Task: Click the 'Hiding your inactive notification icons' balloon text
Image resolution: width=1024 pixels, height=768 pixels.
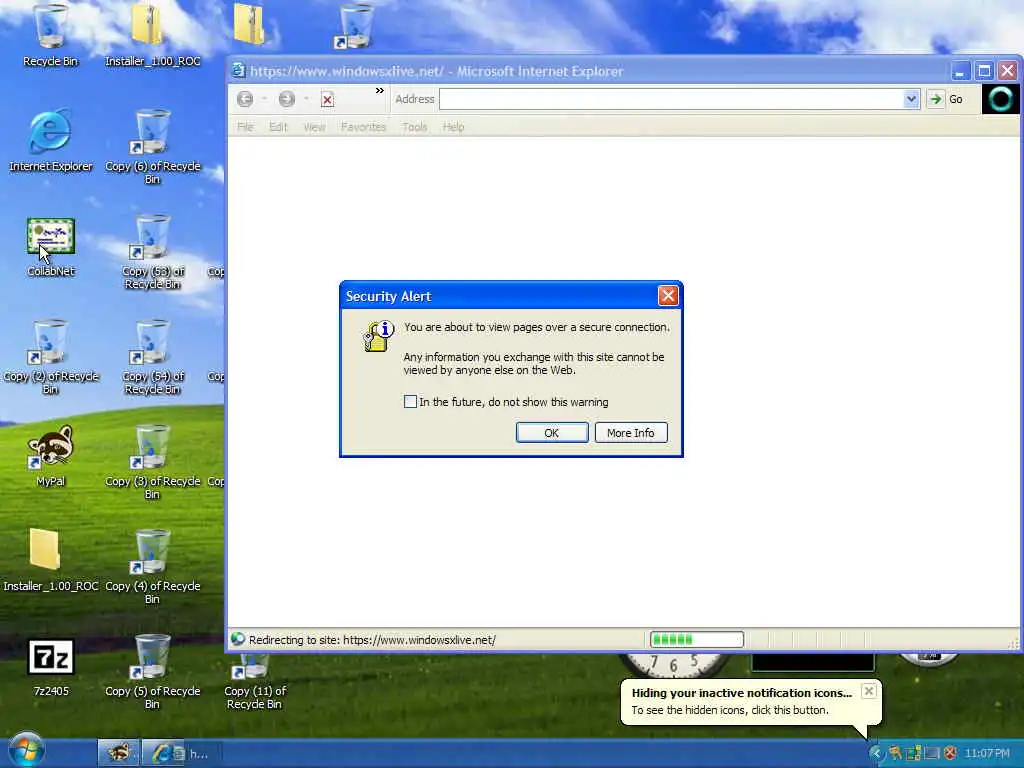Action: [742, 693]
